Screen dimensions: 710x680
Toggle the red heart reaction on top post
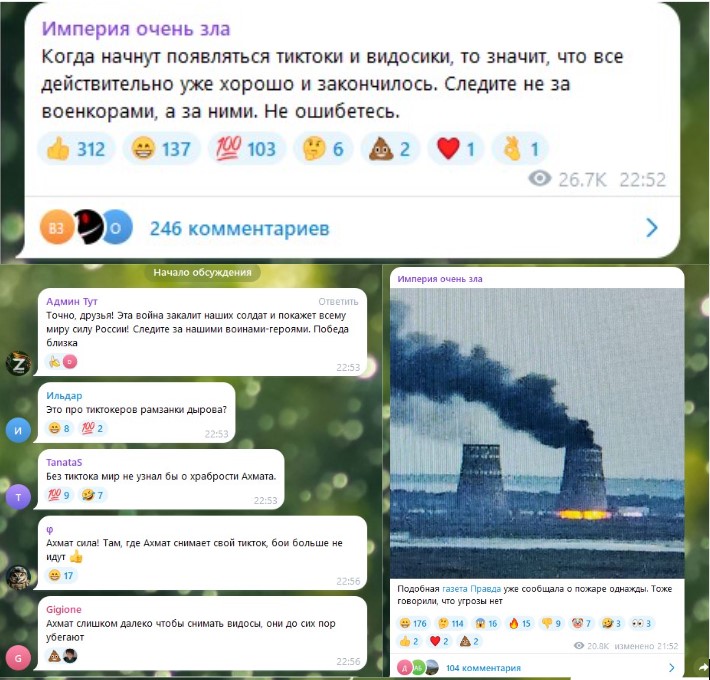pos(455,149)
